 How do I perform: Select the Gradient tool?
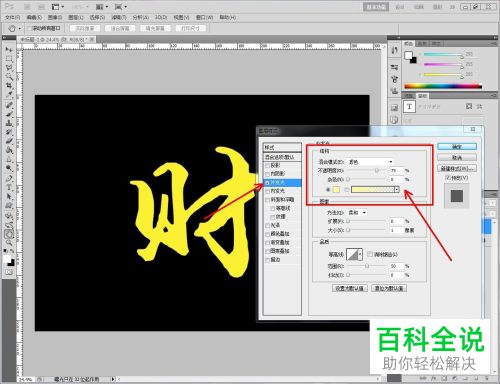pyautogui.click(x=9, y=150)
